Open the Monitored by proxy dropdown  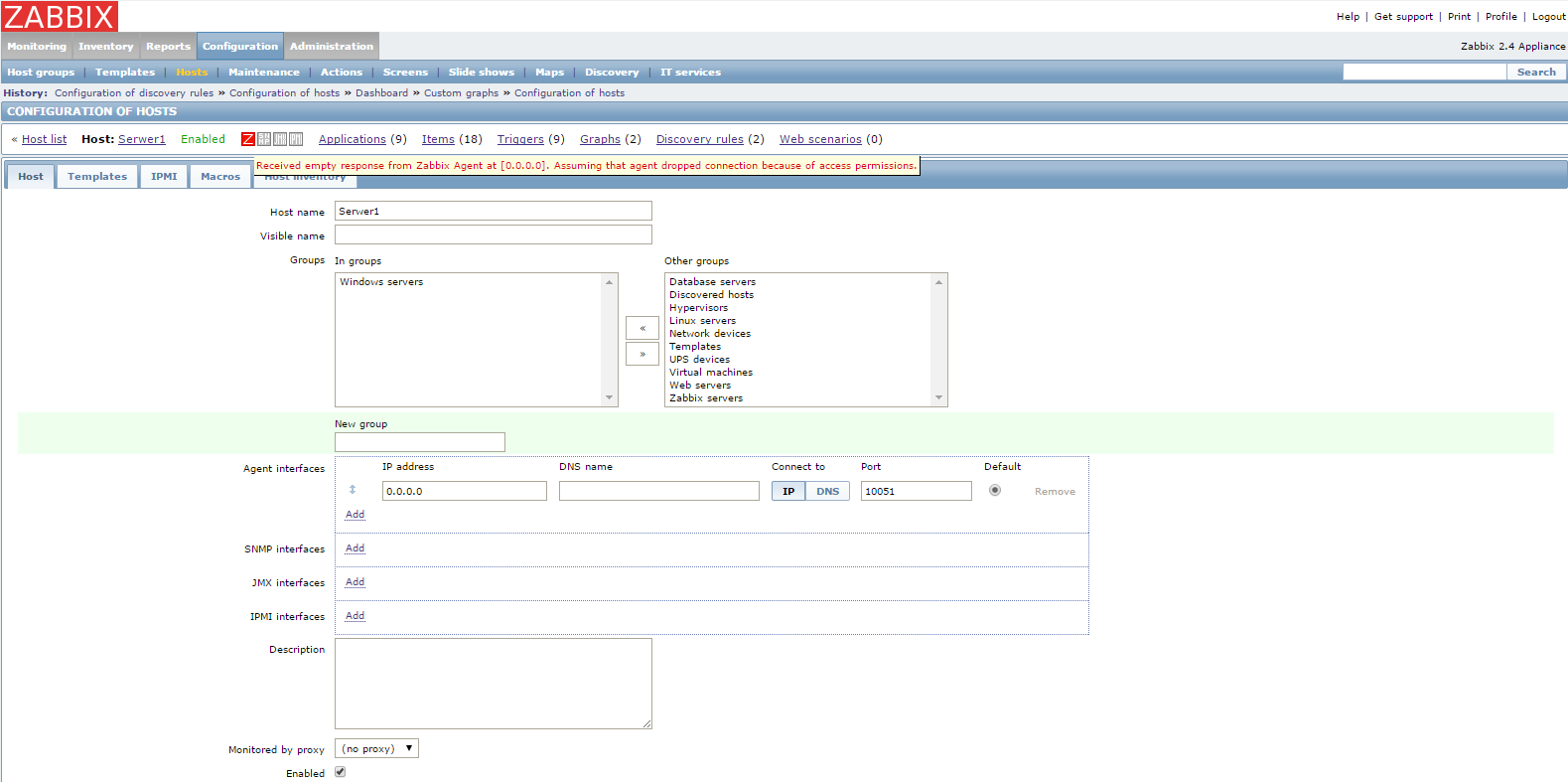[376, 748]
